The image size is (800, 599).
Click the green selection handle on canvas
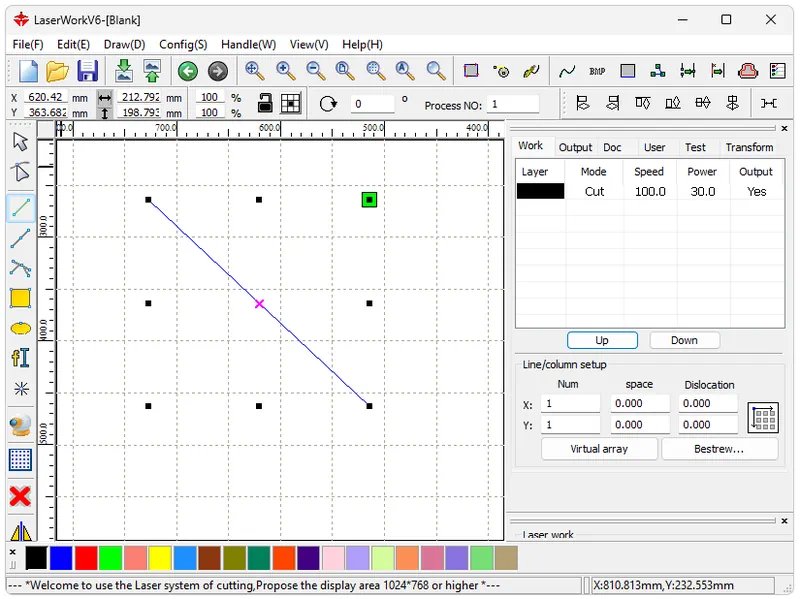click(369, 200)
